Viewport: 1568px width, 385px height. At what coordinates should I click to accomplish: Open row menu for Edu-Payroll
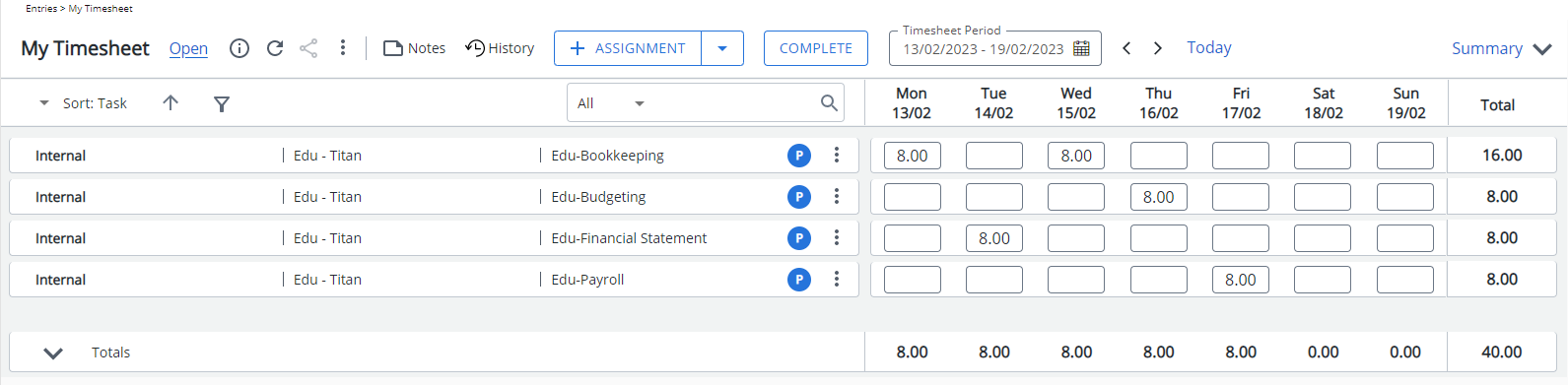[837, 280]
